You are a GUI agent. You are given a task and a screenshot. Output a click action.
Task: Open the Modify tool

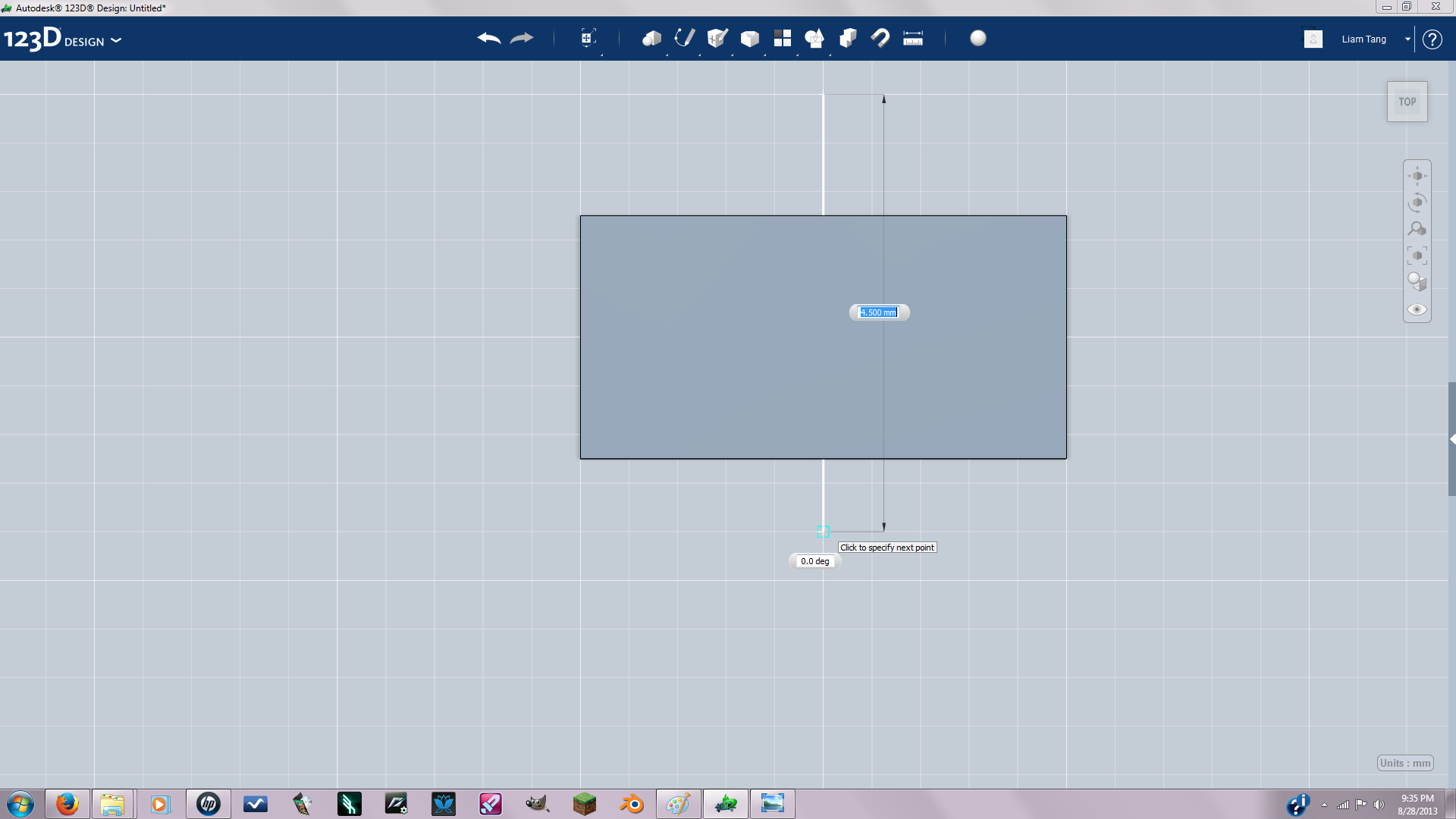coord(750,38)
